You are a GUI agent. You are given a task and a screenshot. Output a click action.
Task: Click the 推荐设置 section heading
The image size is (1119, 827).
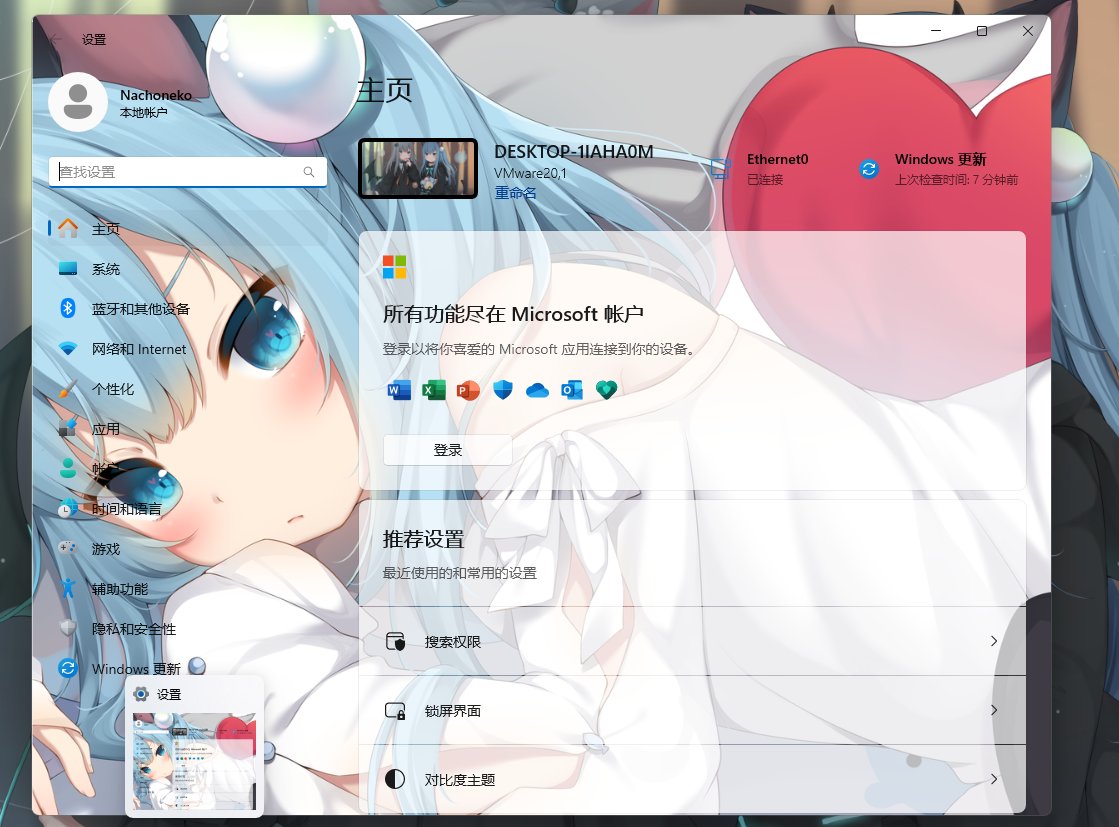(423, 539)
